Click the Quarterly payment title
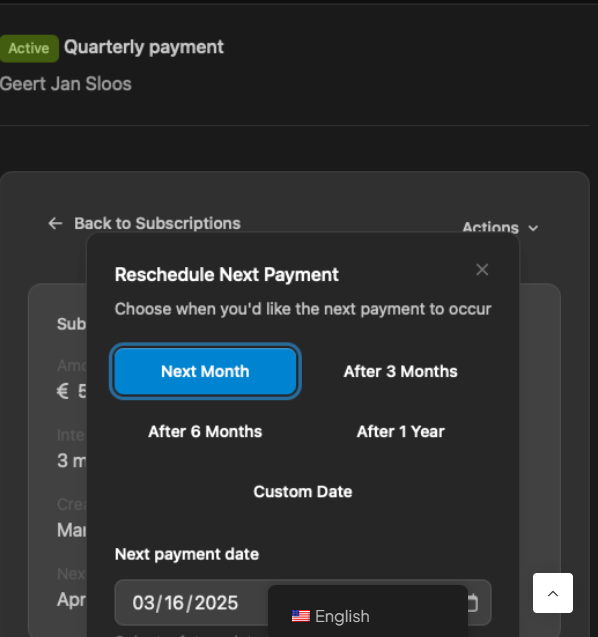Screen dimensions: 598x637 (x=144, y=47)
